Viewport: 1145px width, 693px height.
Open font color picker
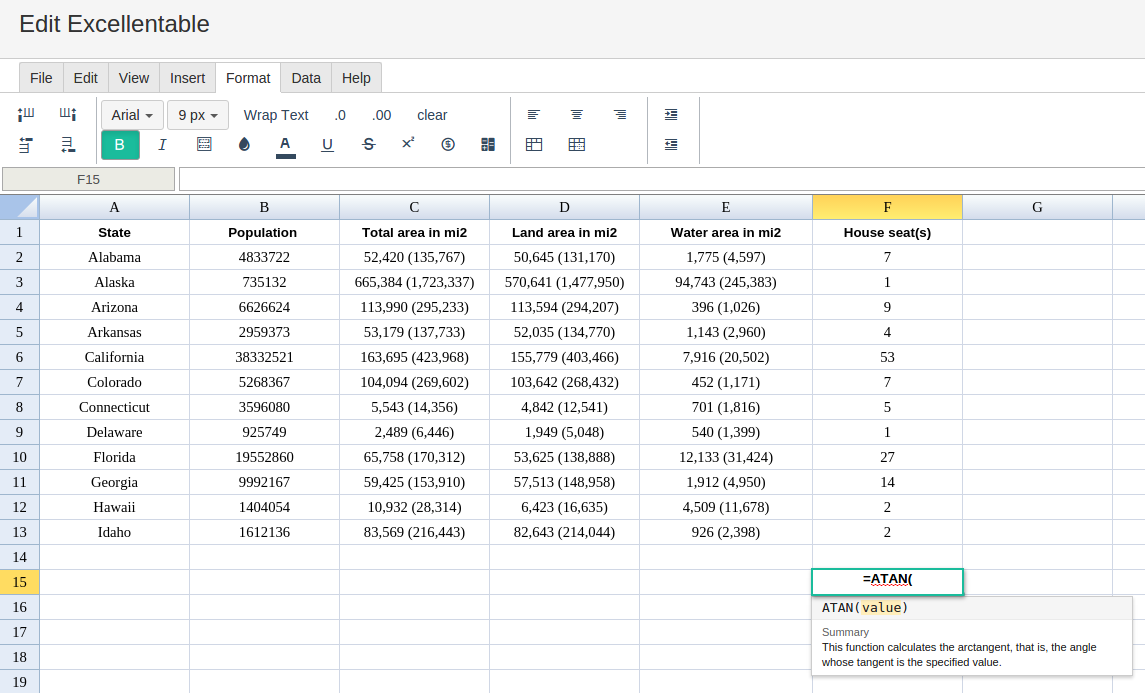[x=286, y=145]
